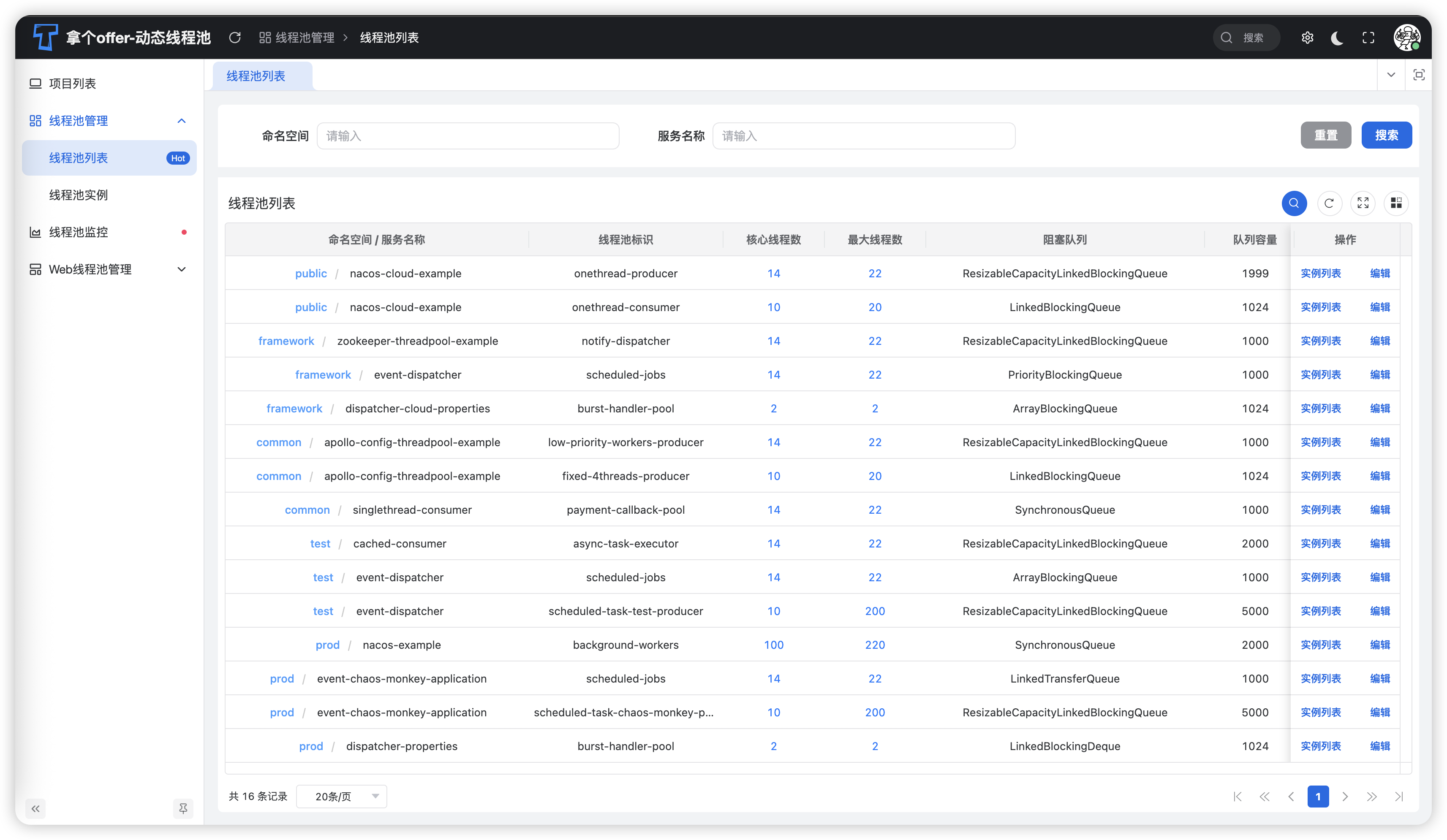Screen dimensions: 1447x840
Task: Click core thread count 100 of background-workers
Action: pos(773,645)
